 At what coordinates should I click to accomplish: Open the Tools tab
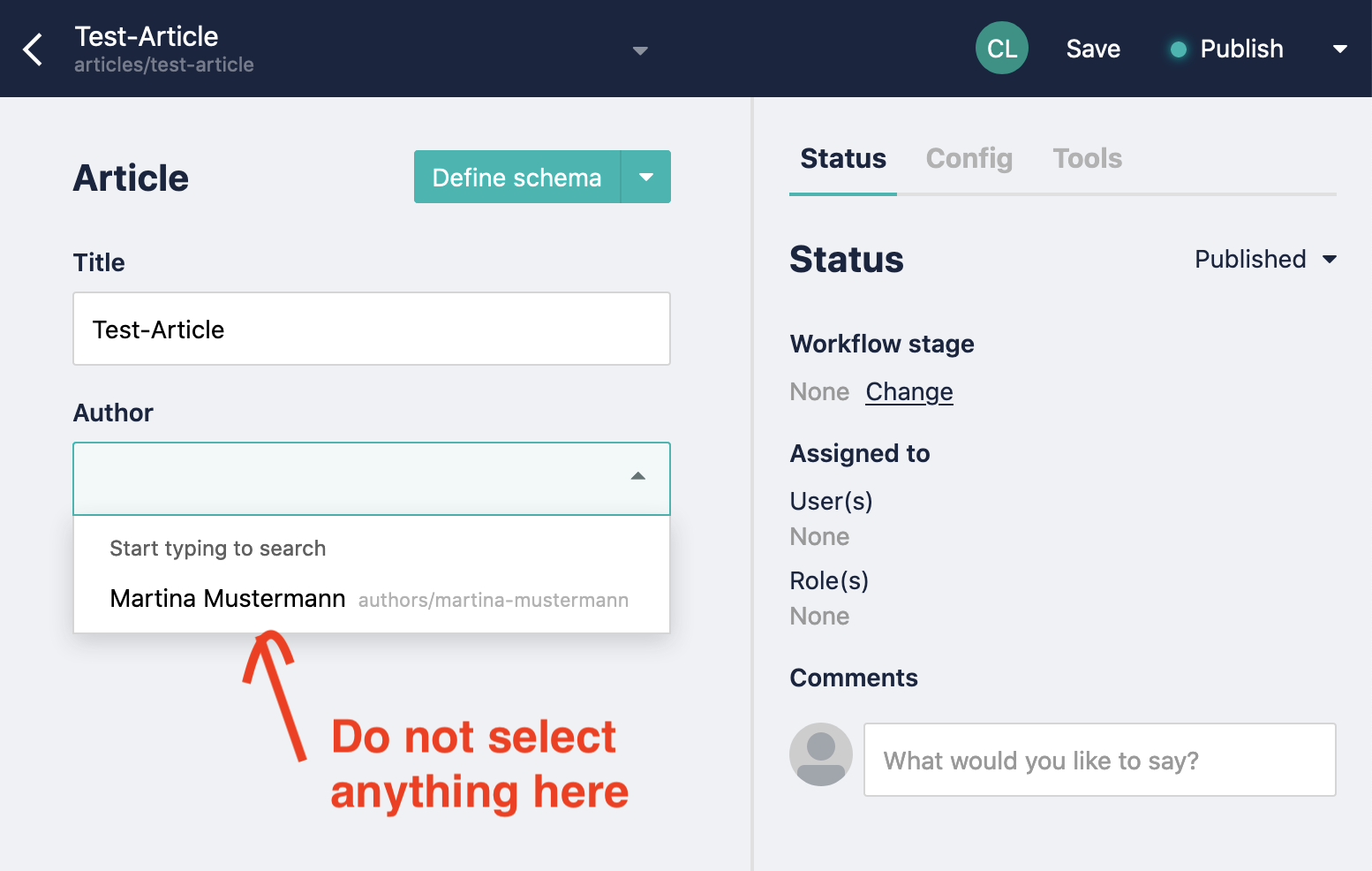[1087, 158]
